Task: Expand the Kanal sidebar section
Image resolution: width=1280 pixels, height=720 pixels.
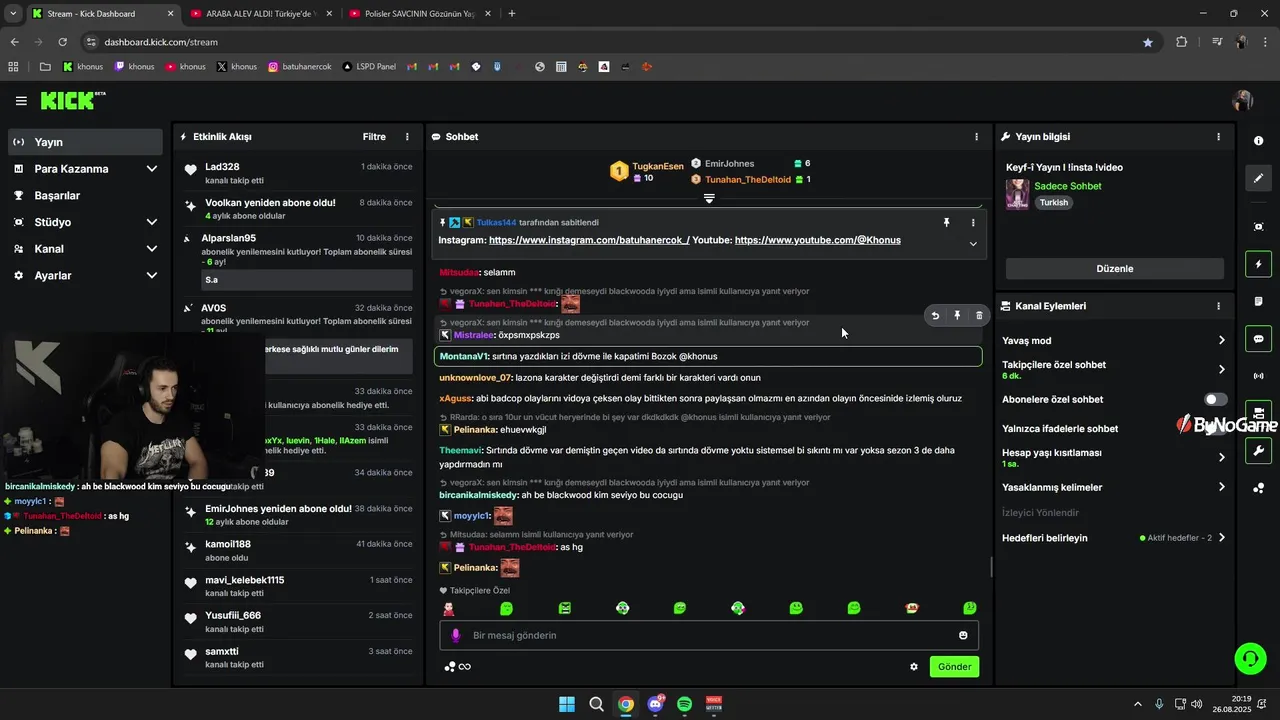Action: pos(85,249)
